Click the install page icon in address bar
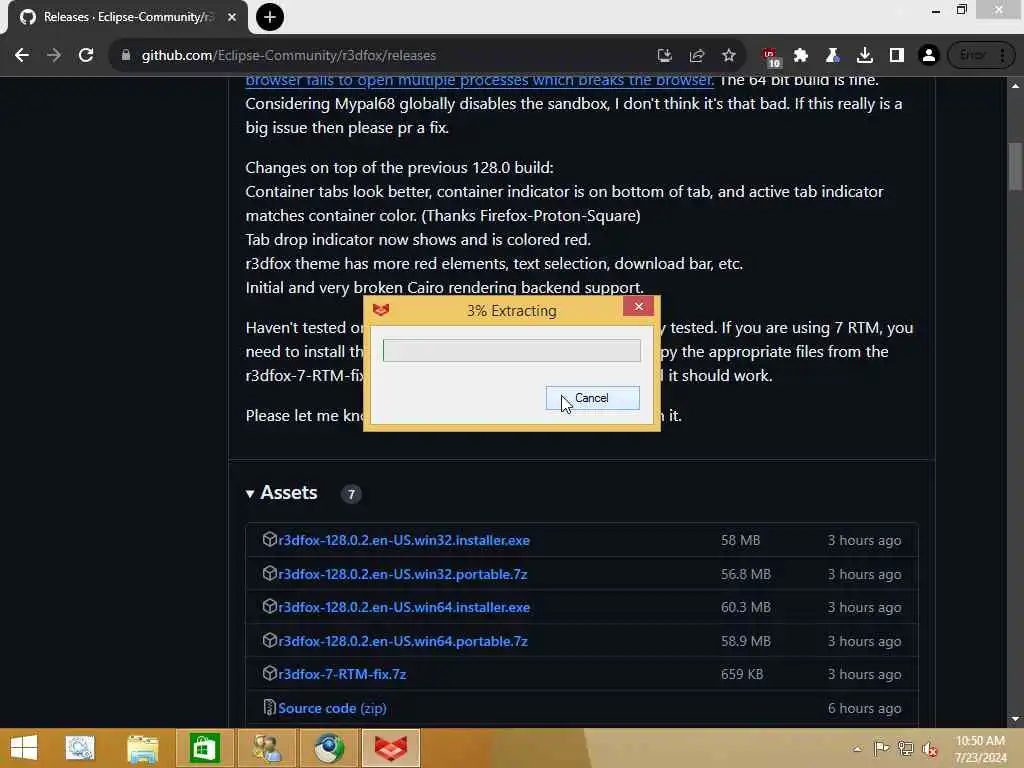Image resolution: width=1024 pixels, height=768 pixels. (x=665, y=56)
